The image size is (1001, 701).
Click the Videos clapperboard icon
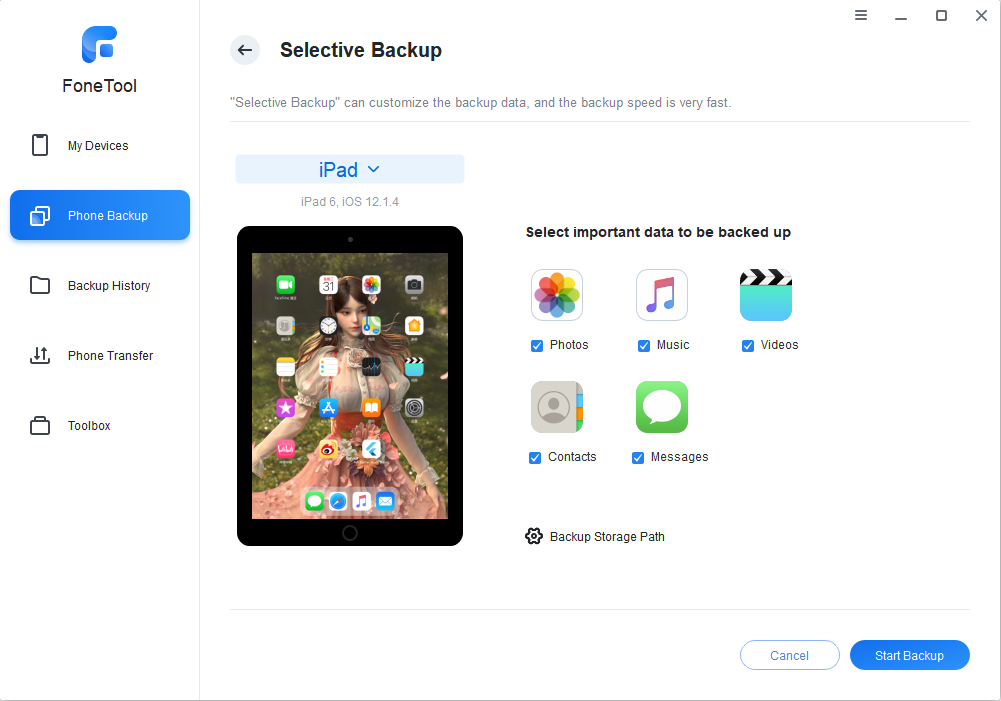765,295
